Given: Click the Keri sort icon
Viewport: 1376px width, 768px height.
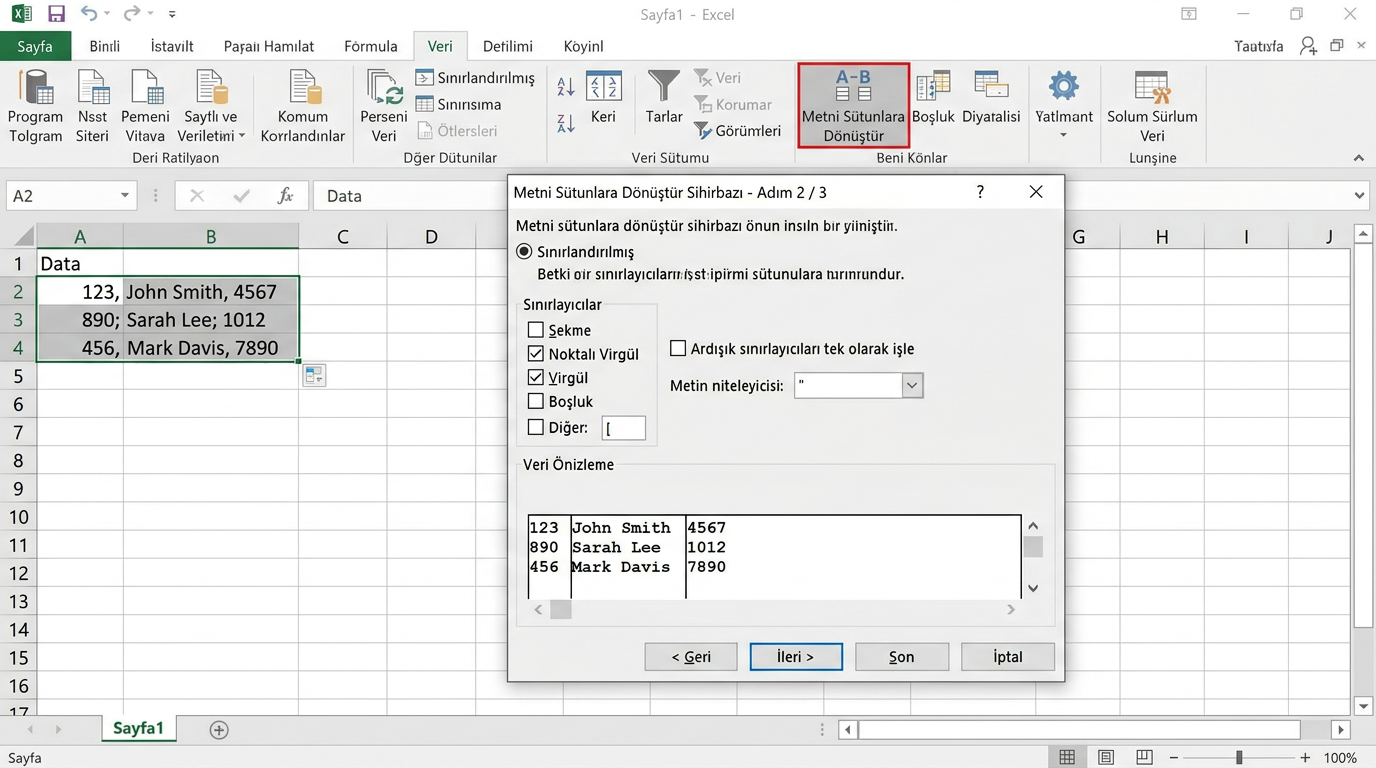Looking at the screenshot, I should (603, 87).
